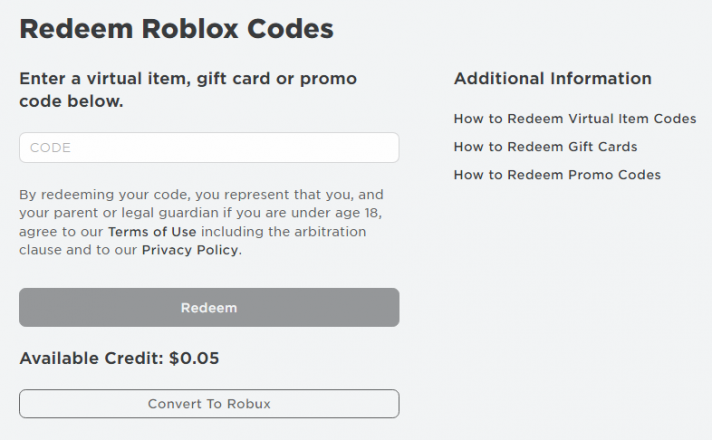712x440 pixels.
Task: Open the Privacy Policy link
Action: 190,250
